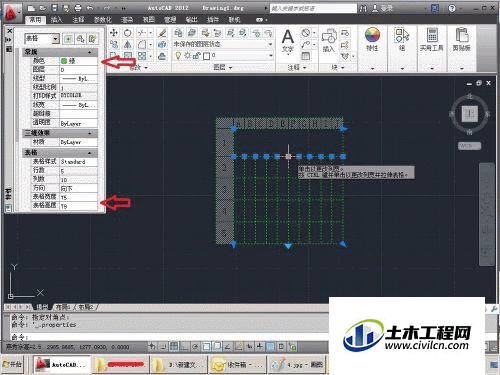500x375 pixels.
Task: Toggle snap mode in the status bar
Action: pyautogui.click(x=163, y=347)
